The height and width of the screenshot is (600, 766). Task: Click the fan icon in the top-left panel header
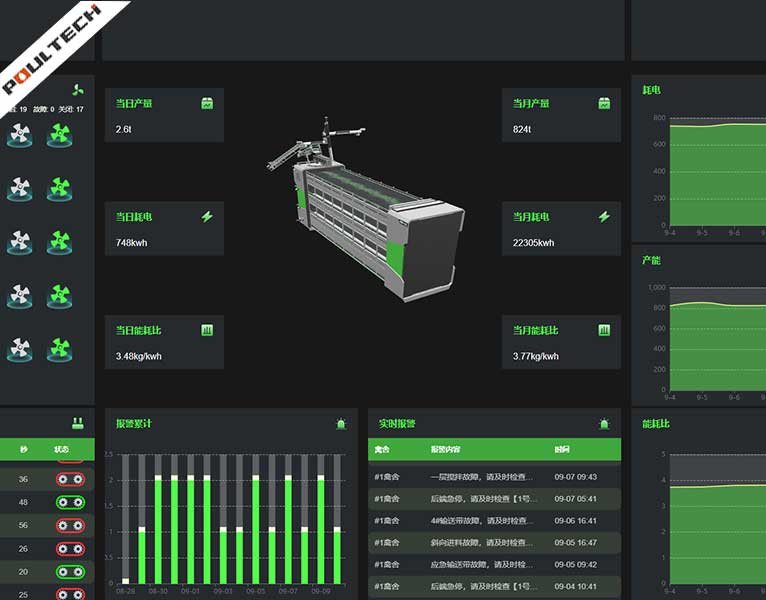point(78,89)
